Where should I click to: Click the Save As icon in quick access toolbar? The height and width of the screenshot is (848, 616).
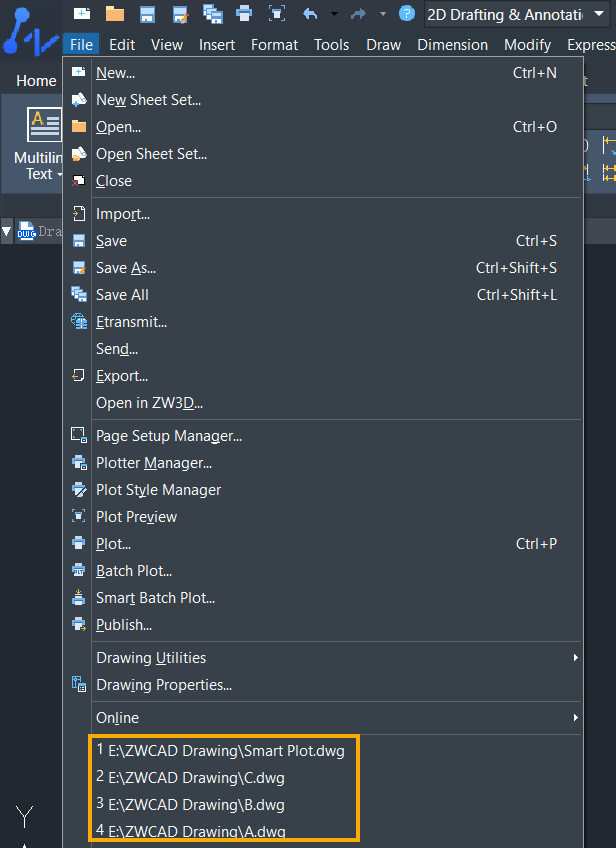[x=180, y=15]
